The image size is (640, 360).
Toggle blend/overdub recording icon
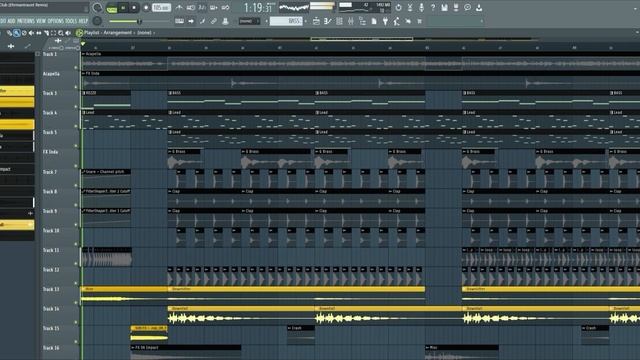213,8
